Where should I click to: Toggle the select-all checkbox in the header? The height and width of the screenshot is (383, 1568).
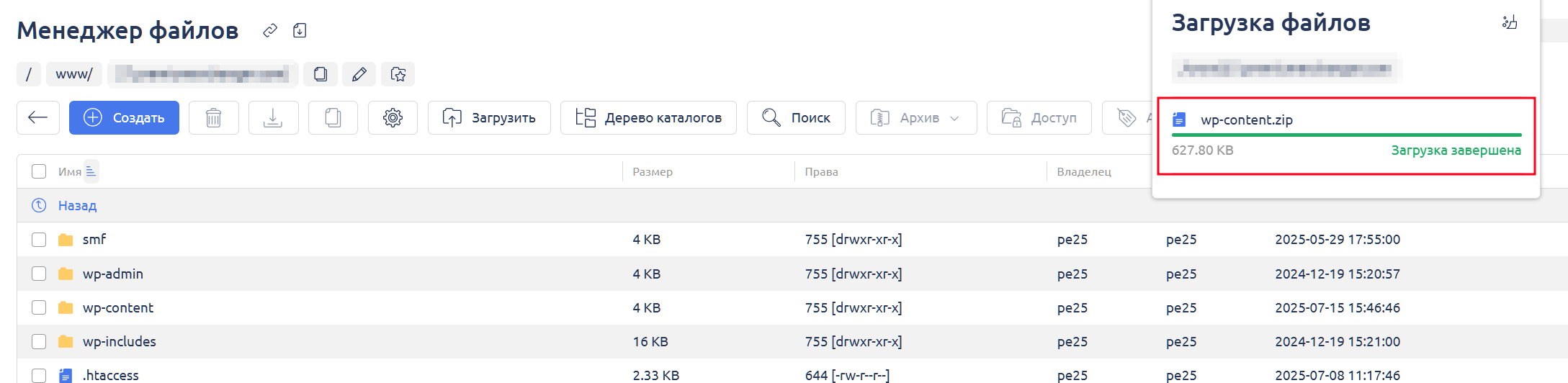39,171
